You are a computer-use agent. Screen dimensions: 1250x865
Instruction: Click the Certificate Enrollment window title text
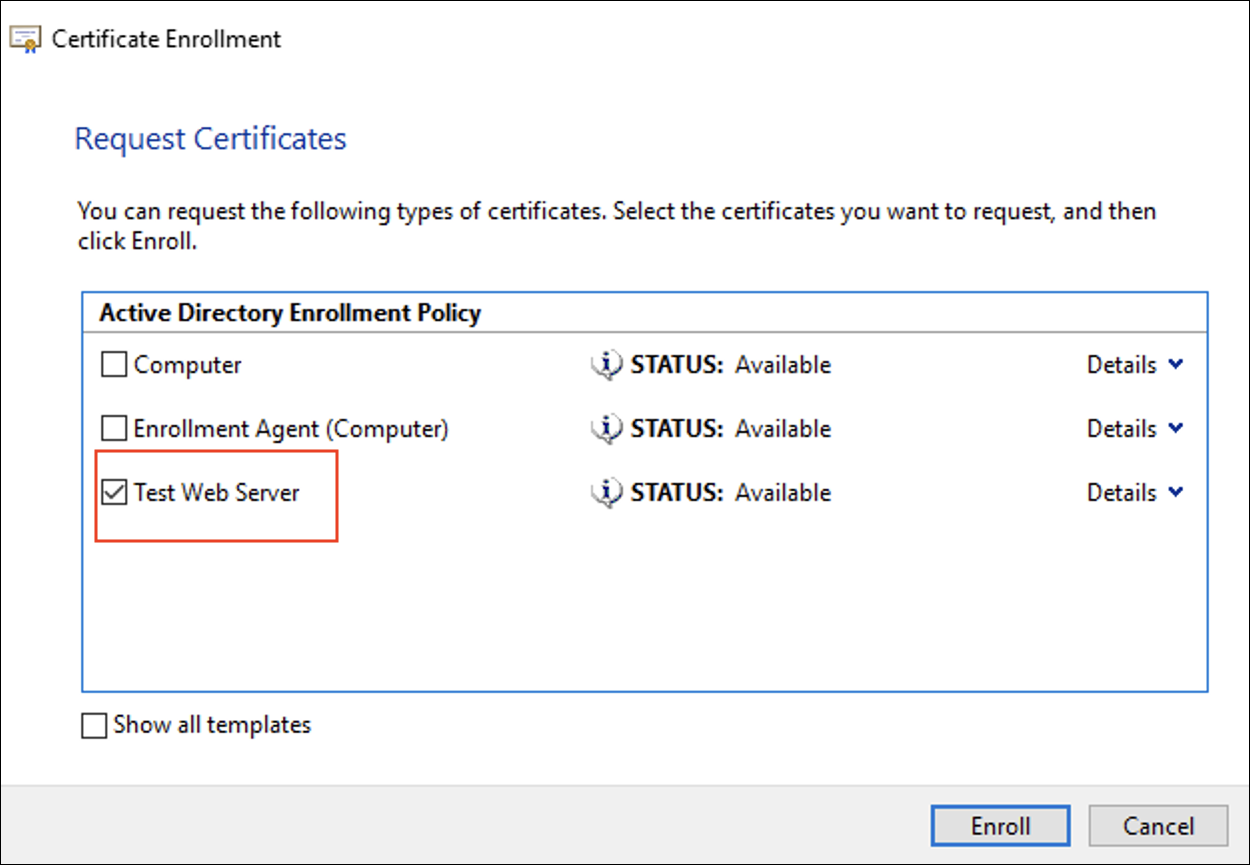click(x=166, y=40)
